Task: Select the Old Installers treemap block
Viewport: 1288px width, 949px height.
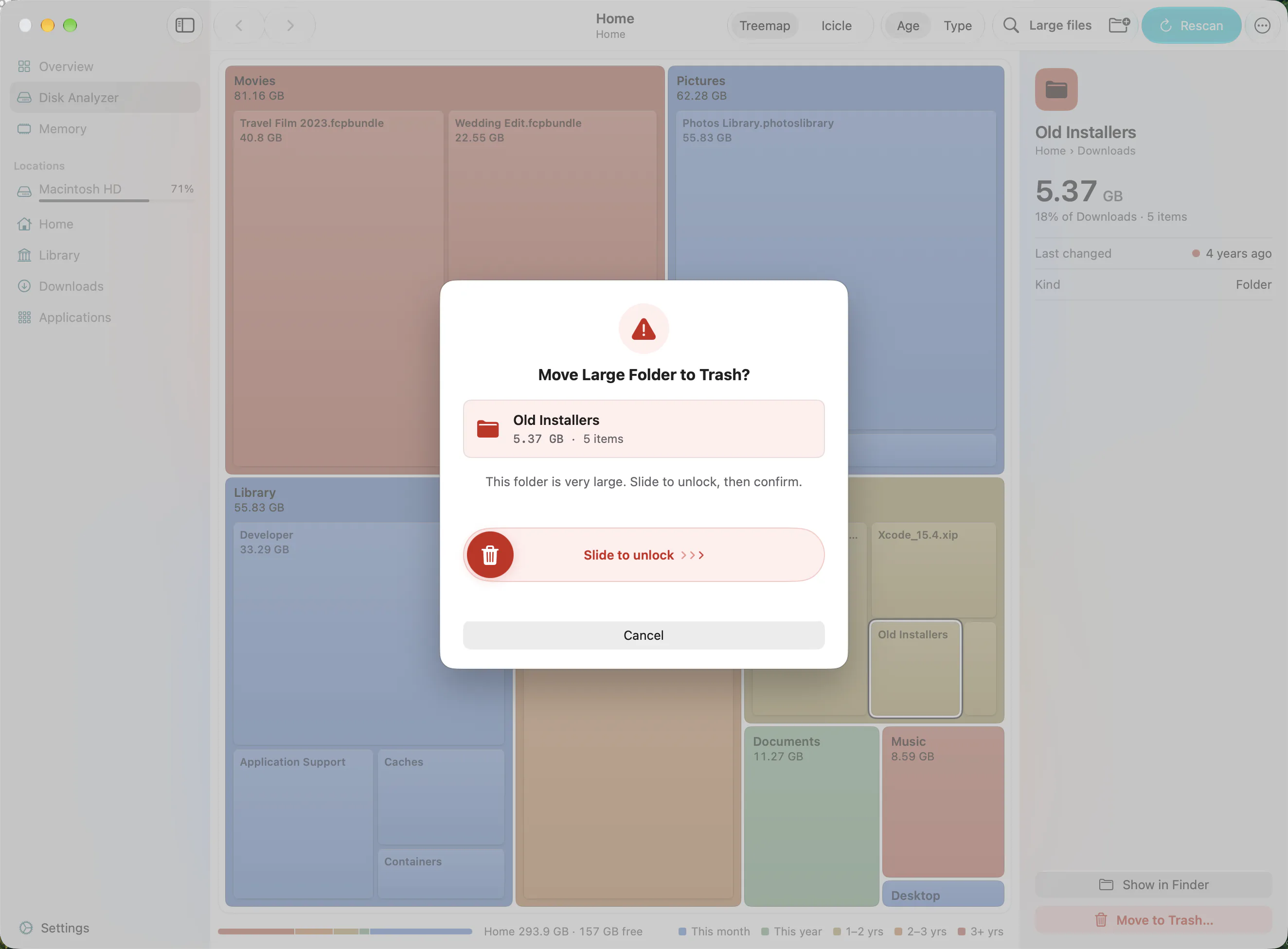Action: point(915,668)
